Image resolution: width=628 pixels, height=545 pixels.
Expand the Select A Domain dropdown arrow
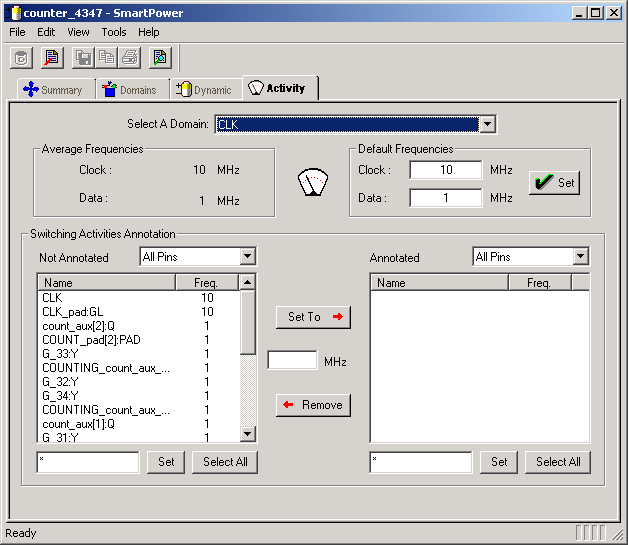coord(487,124)
